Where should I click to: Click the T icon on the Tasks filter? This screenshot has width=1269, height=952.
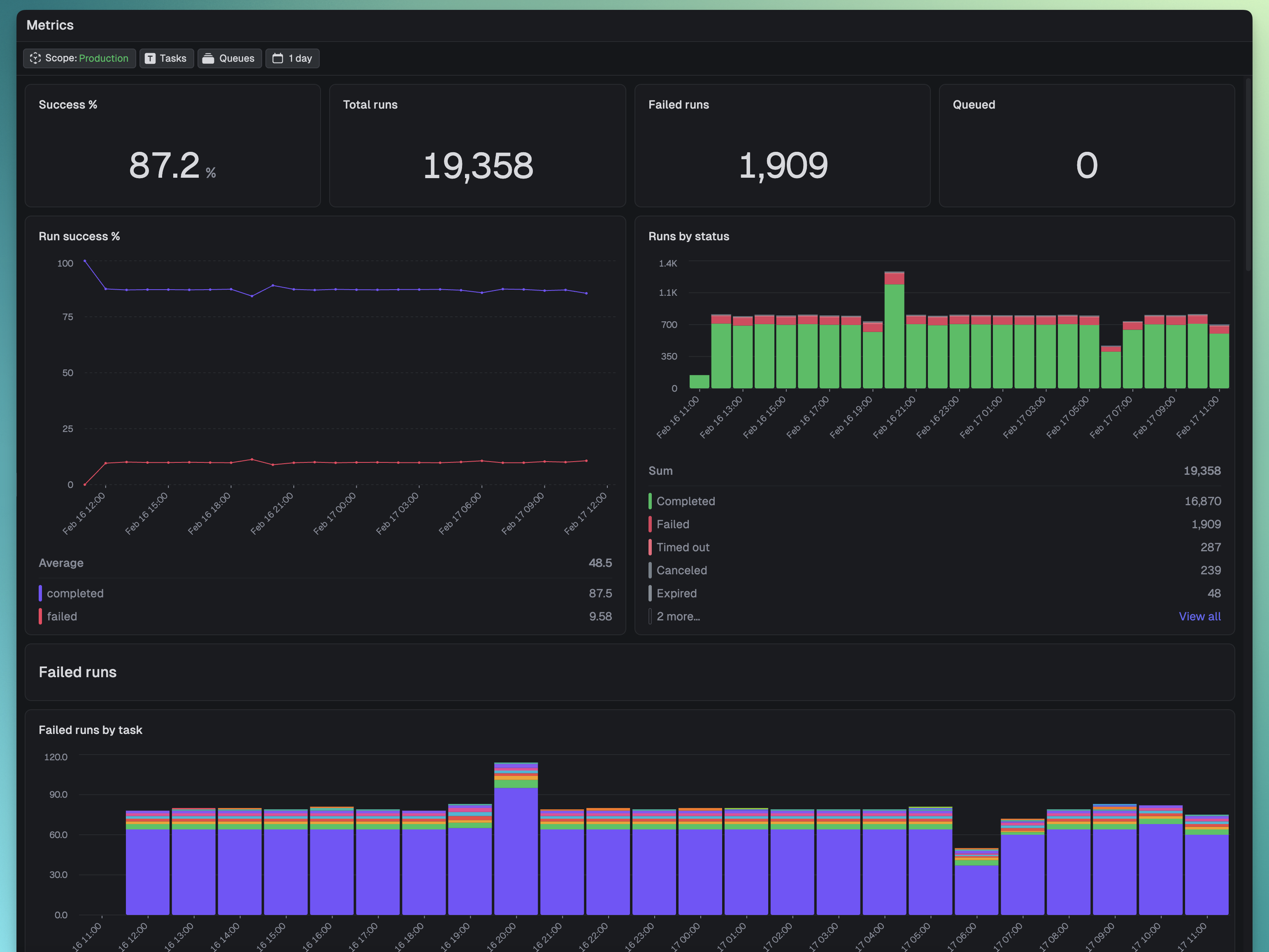(x=150, y=58)
